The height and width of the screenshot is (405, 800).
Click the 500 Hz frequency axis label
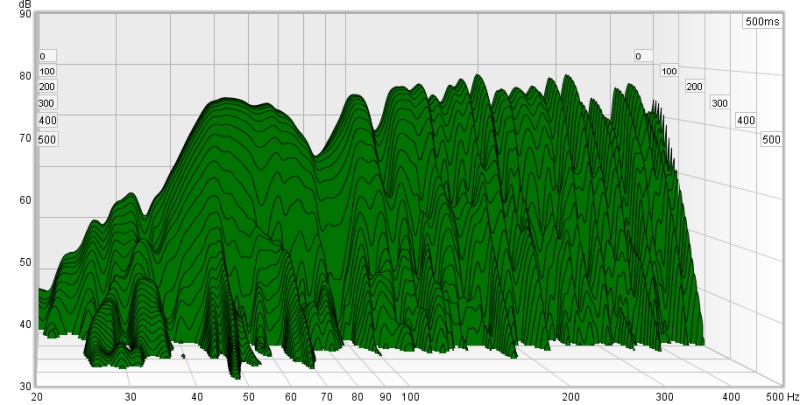click(x=774, y=397)
